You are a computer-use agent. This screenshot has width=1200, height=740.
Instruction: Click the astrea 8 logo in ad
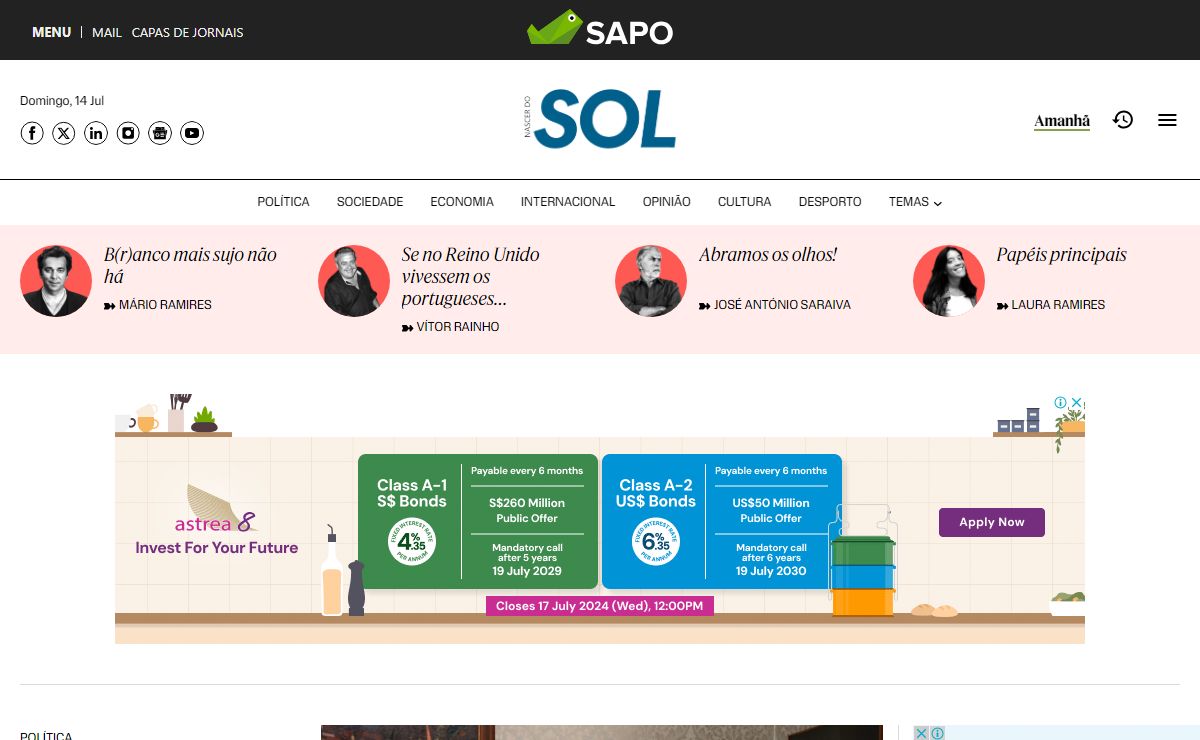pyautogui.click(x=216, y=510)
